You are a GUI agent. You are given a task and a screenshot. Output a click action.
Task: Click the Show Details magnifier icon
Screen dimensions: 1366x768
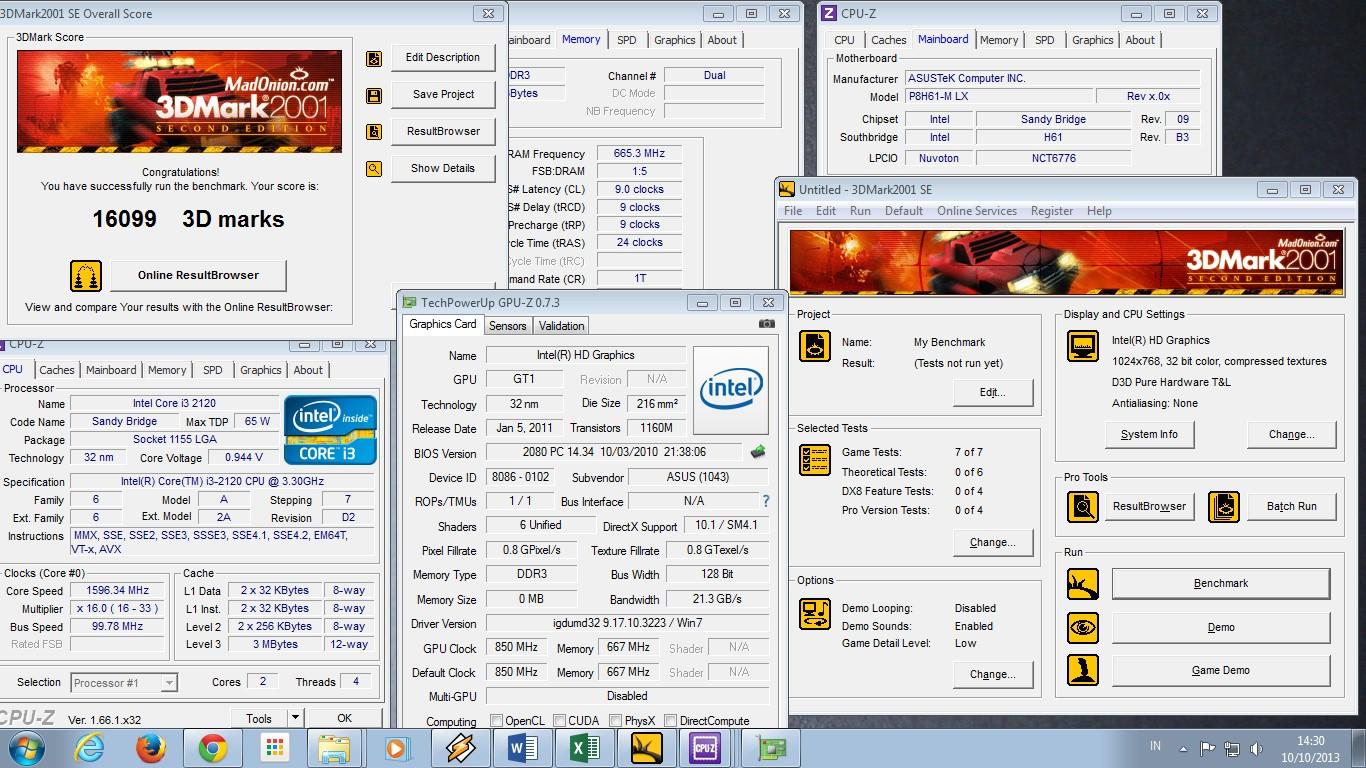pyautogui.click(x=374, y=169)
